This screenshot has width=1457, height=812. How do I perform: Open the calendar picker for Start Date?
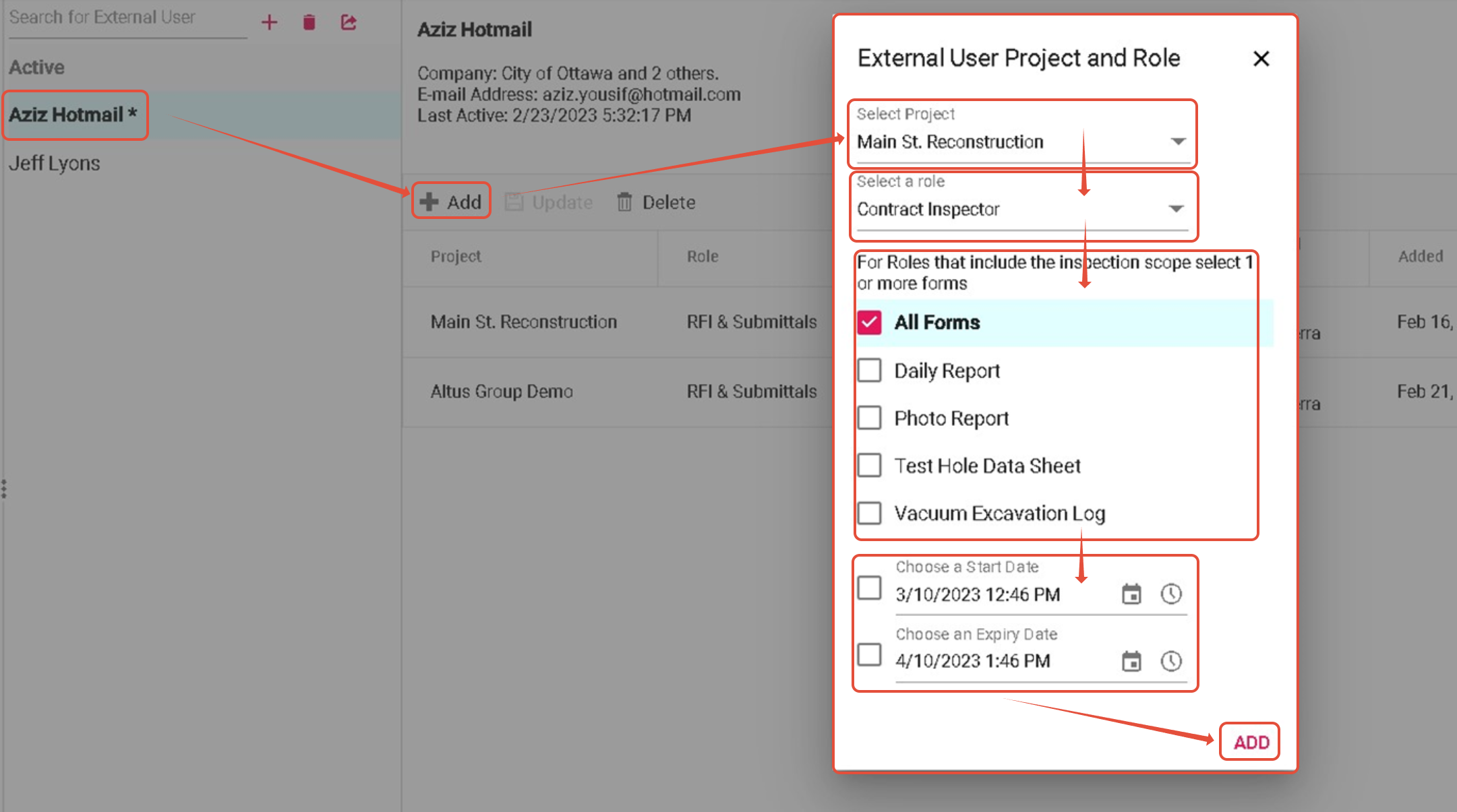point(1131,594)
